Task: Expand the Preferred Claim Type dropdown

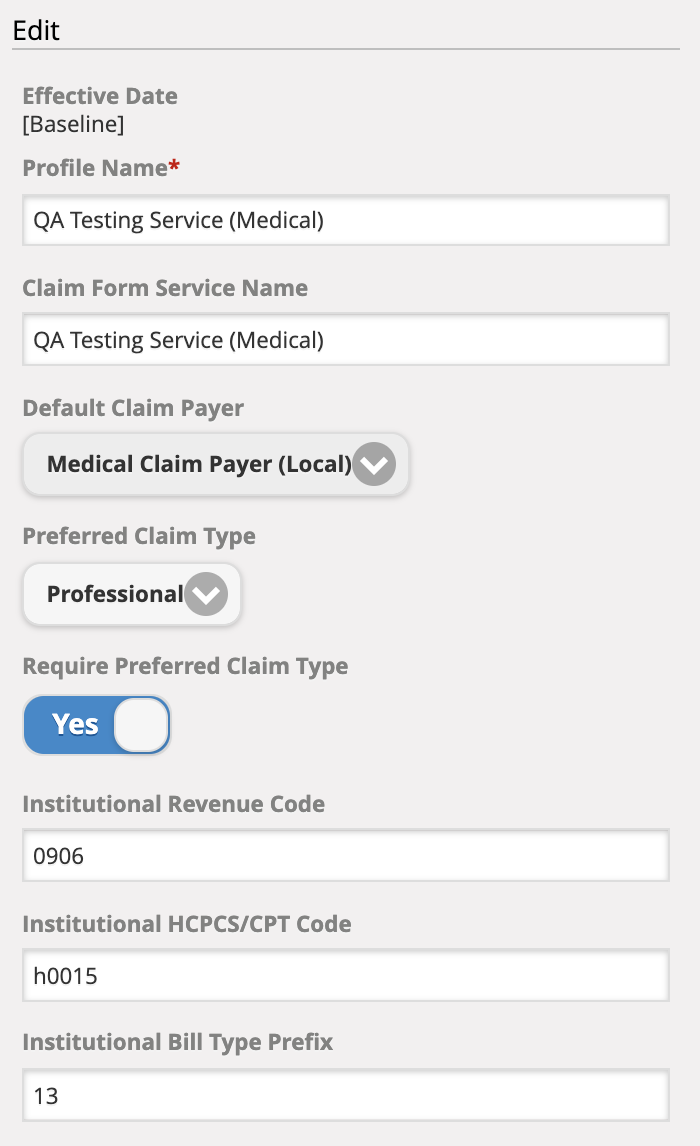Action: 131,594
